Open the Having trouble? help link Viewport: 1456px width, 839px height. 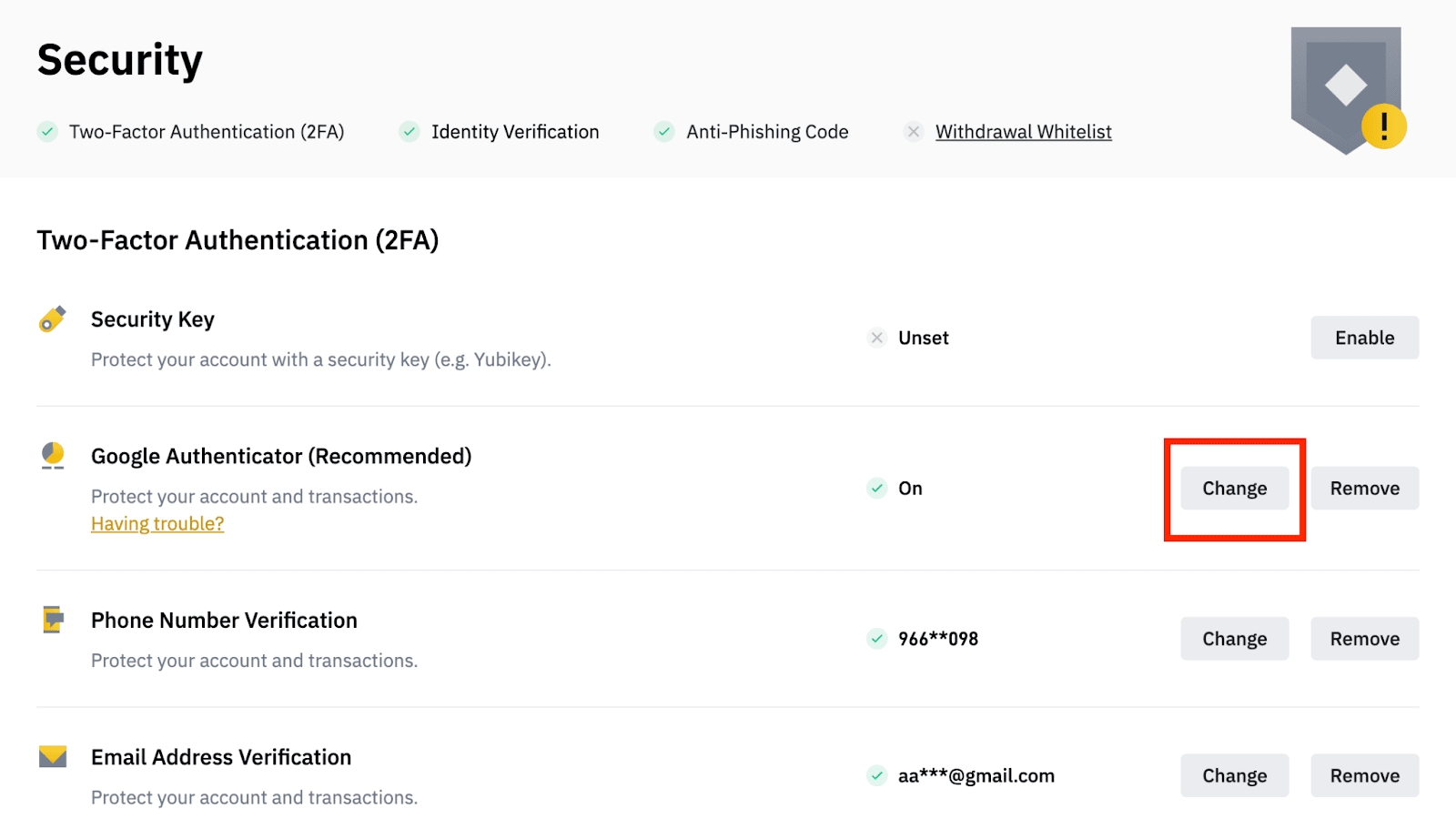157,524
